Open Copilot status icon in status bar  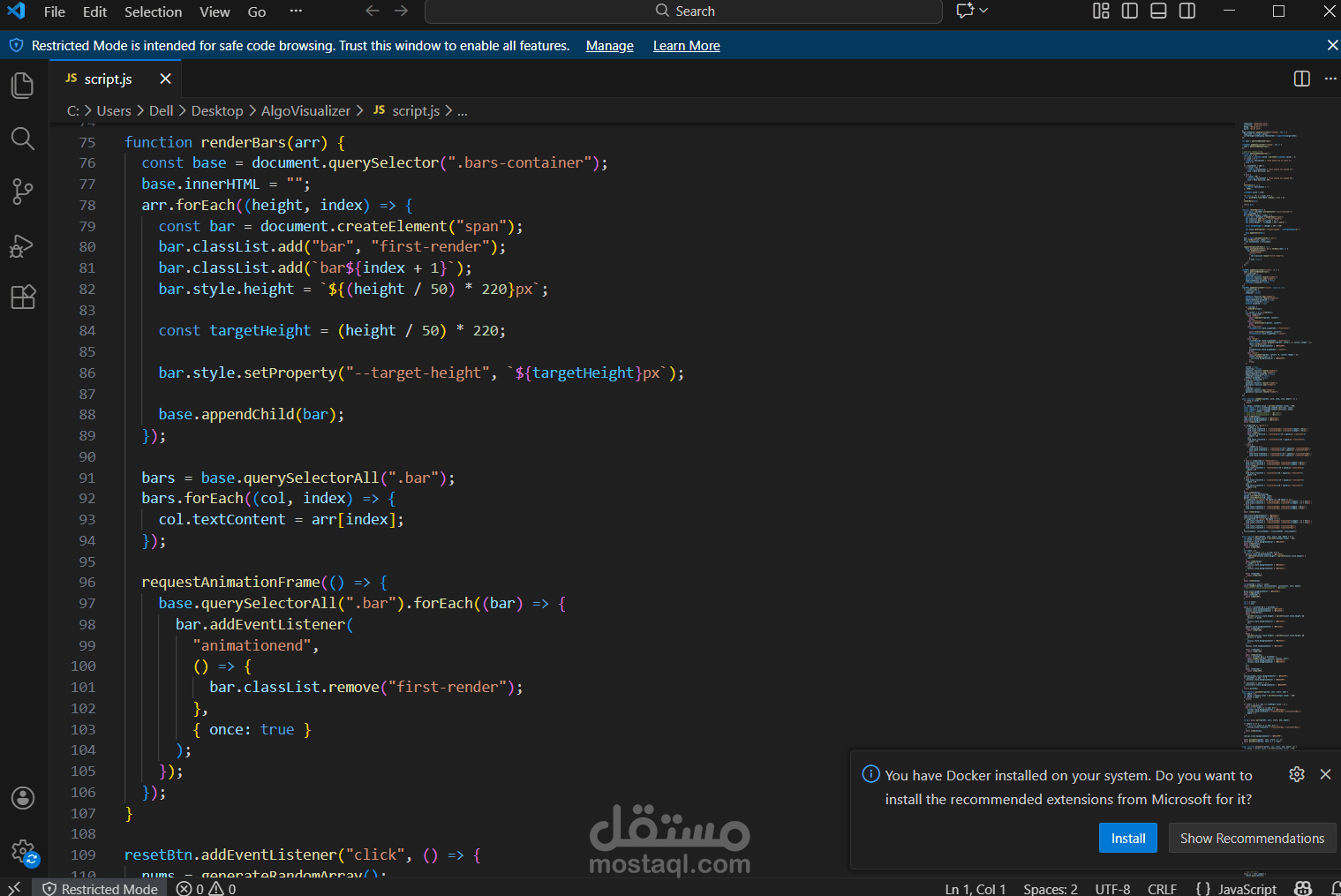coord(1303,888)
